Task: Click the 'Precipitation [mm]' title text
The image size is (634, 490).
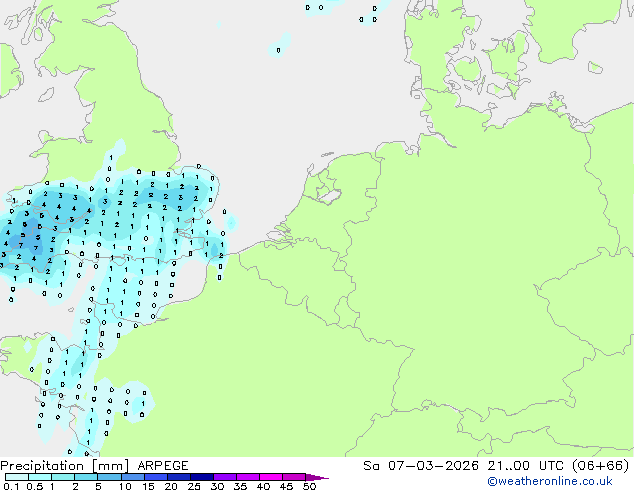Action: pos(65,466)
